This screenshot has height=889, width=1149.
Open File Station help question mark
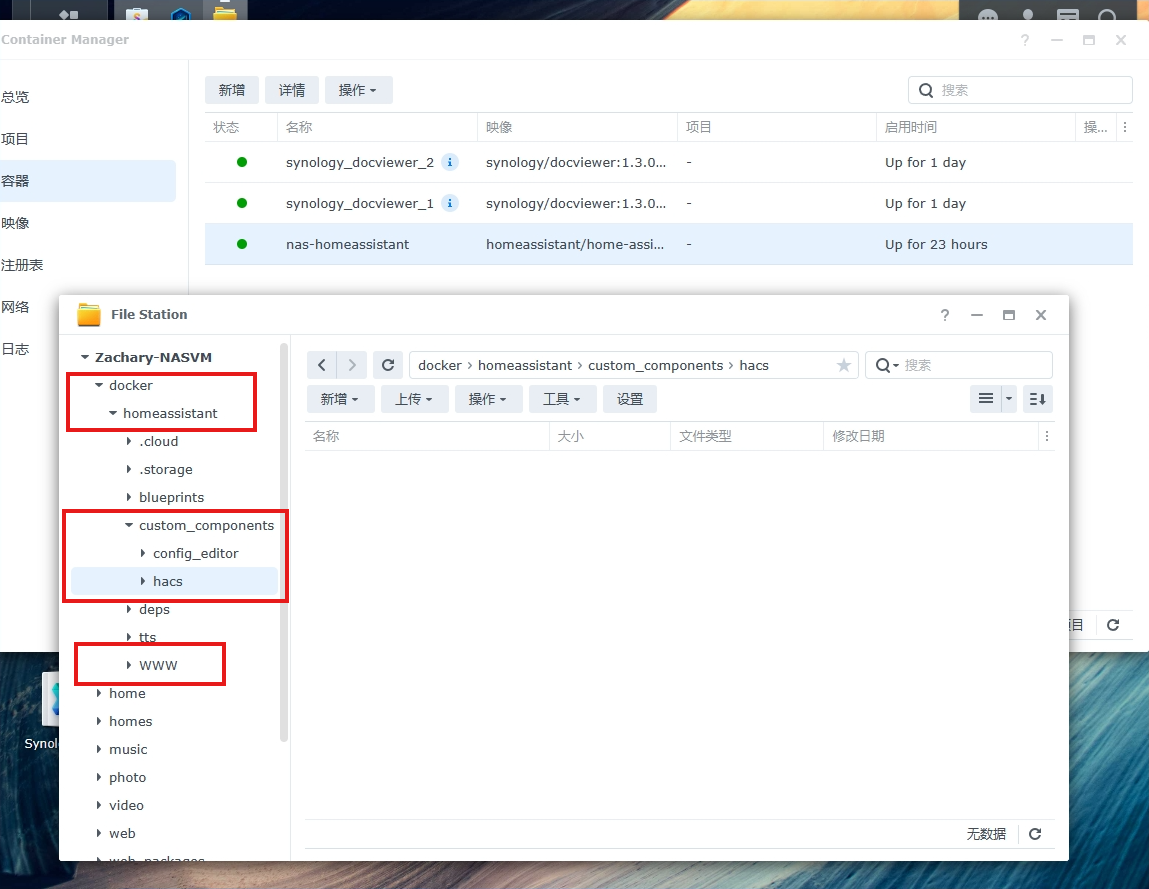click(x=945, y=314)
